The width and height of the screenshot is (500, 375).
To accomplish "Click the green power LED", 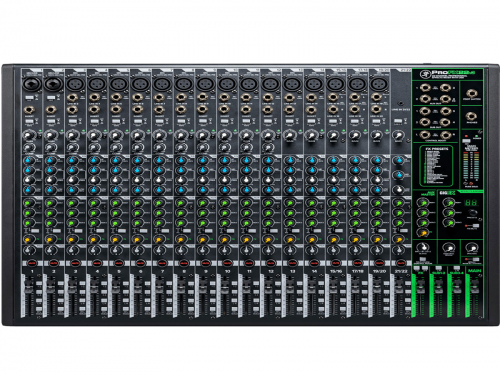I will 477,136.
